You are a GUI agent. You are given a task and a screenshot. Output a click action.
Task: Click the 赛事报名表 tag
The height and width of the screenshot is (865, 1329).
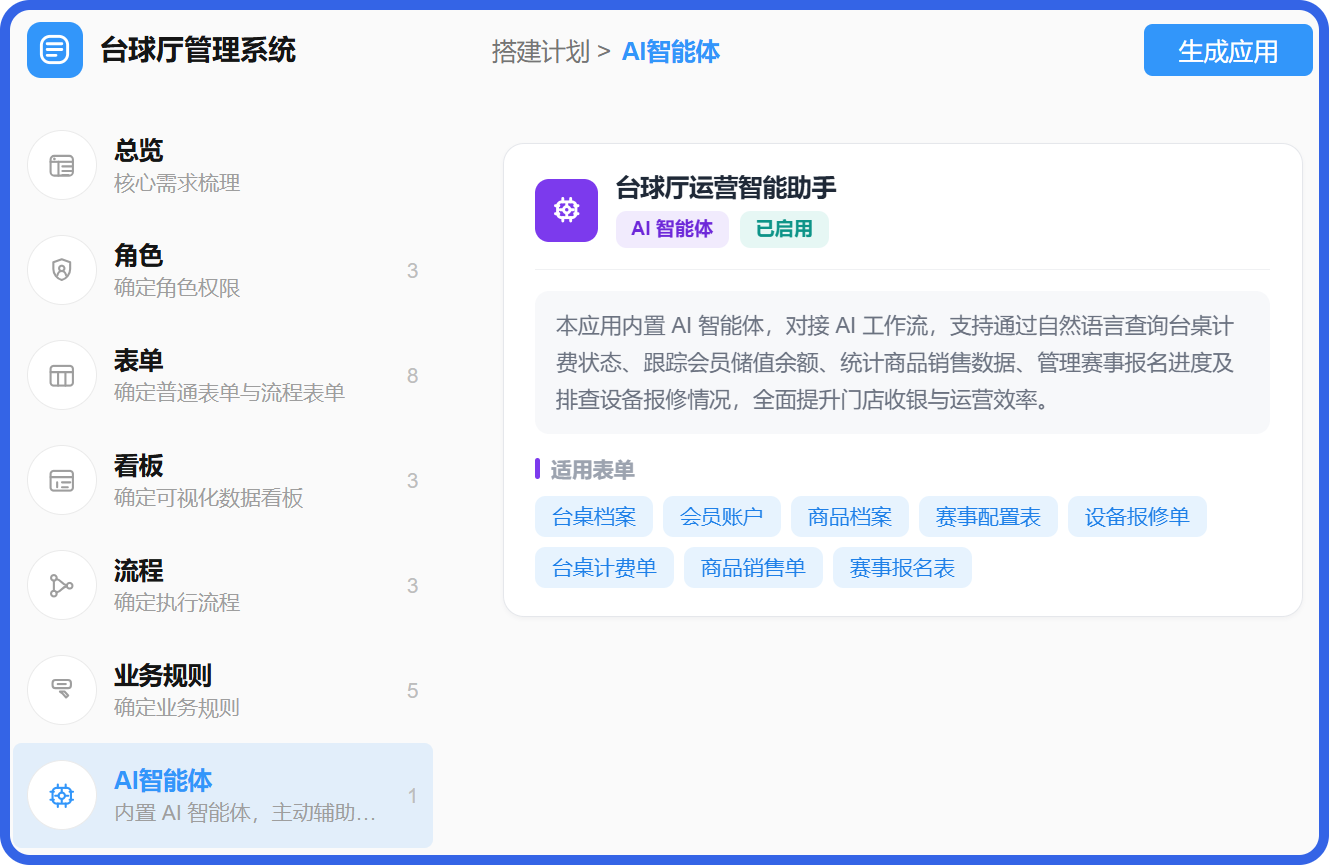click(902, 568)
